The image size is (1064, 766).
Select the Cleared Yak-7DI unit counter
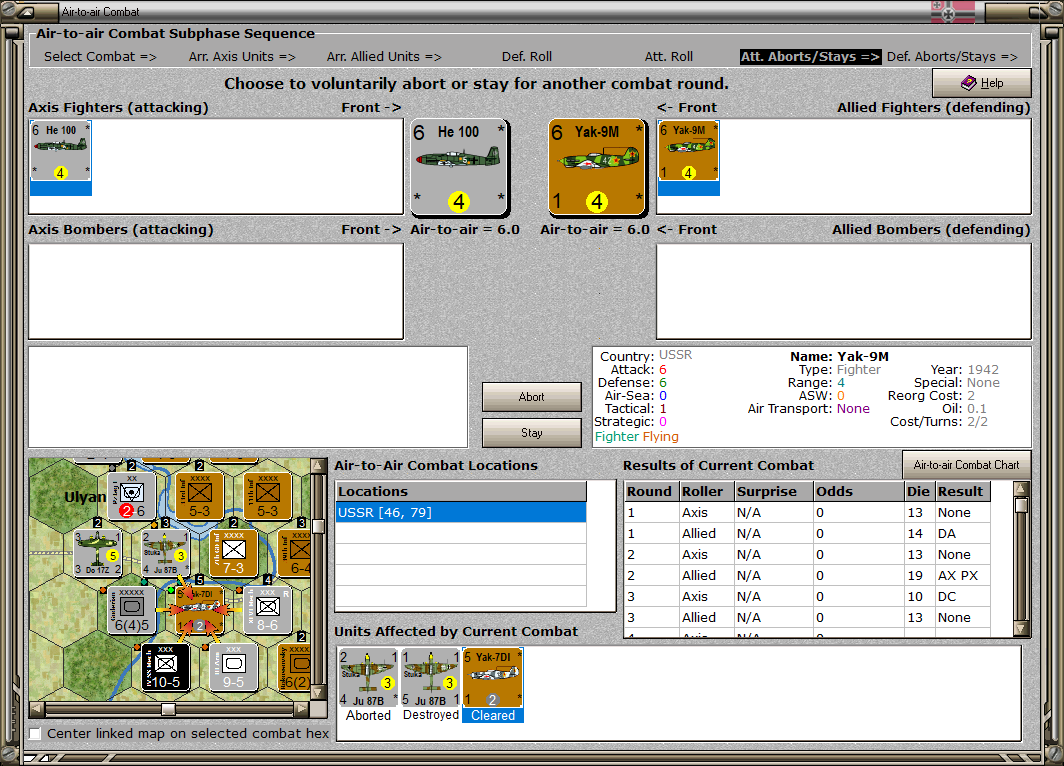coord(493,678)
